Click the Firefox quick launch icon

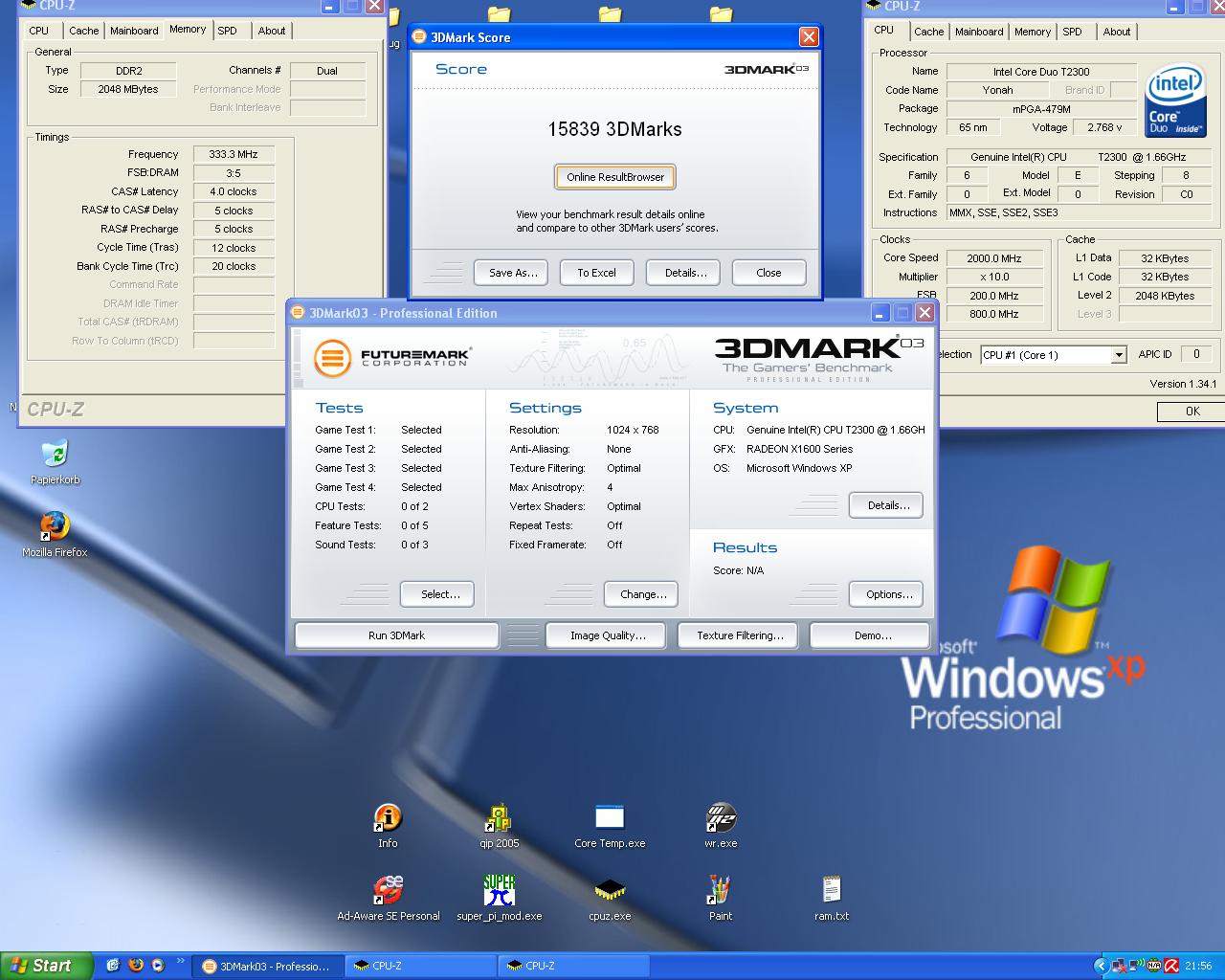tap(135, 966)
